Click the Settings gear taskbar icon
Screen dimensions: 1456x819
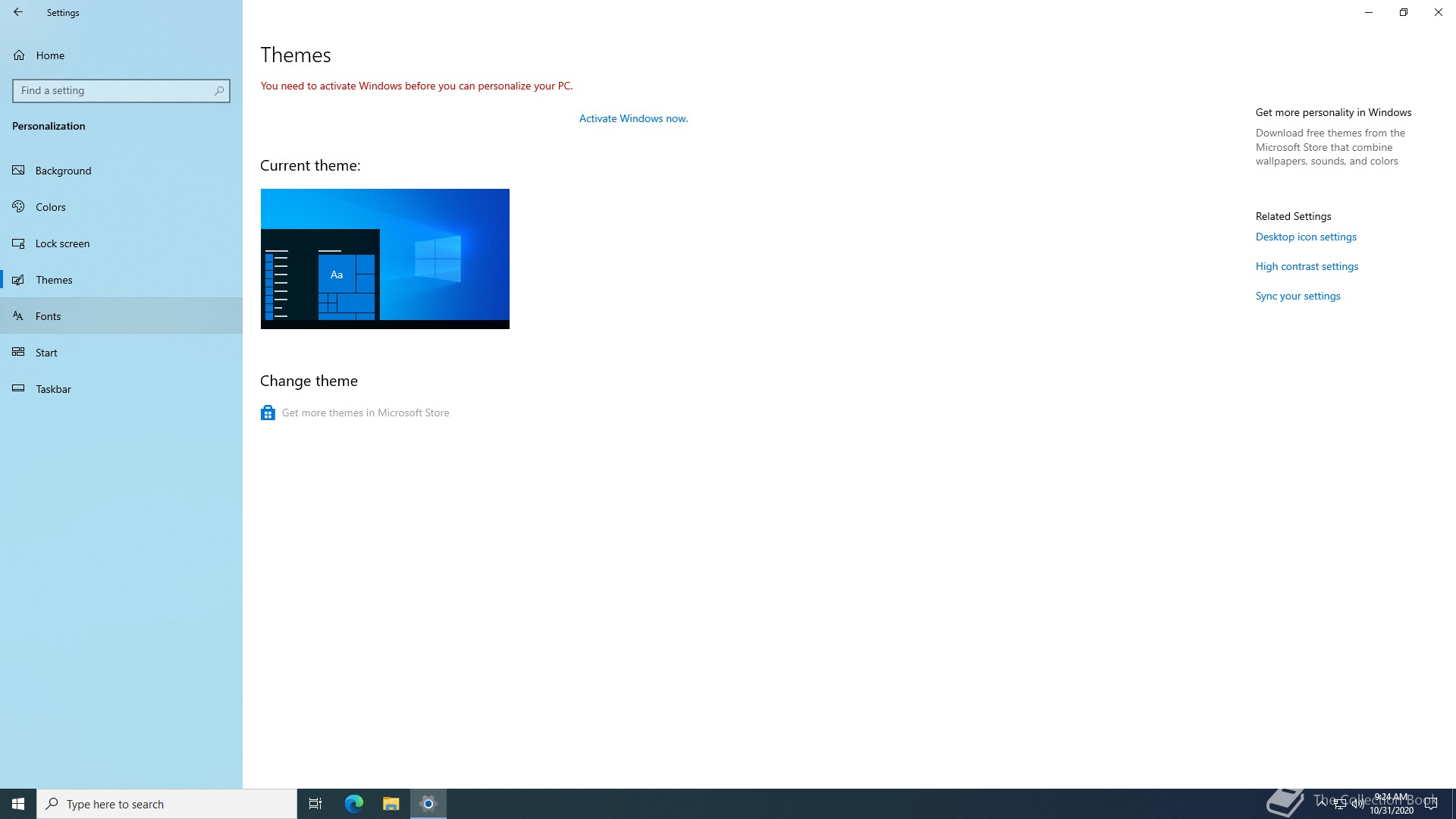coord(428,804)
